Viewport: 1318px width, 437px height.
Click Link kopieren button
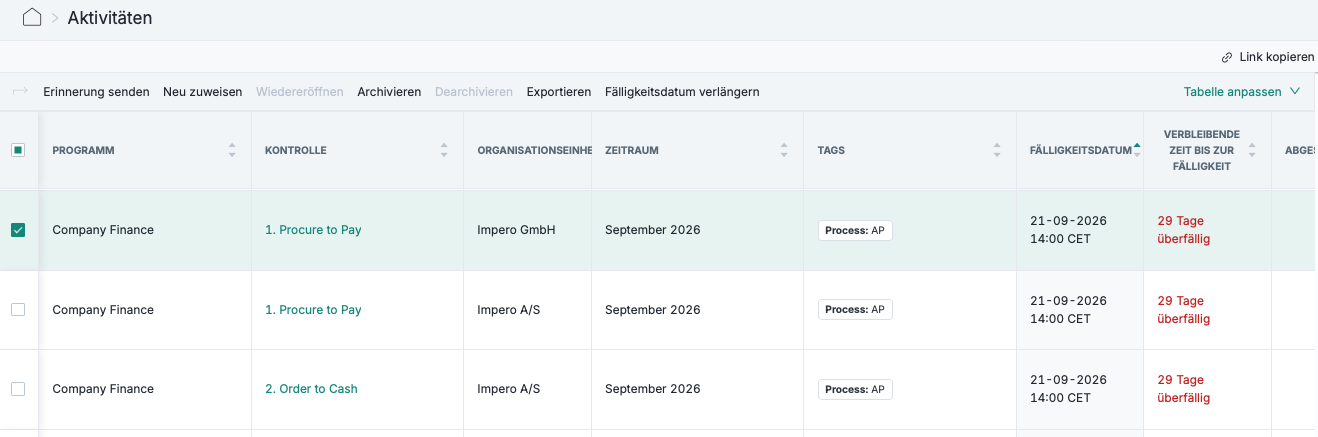click(x=1268, y=57)
